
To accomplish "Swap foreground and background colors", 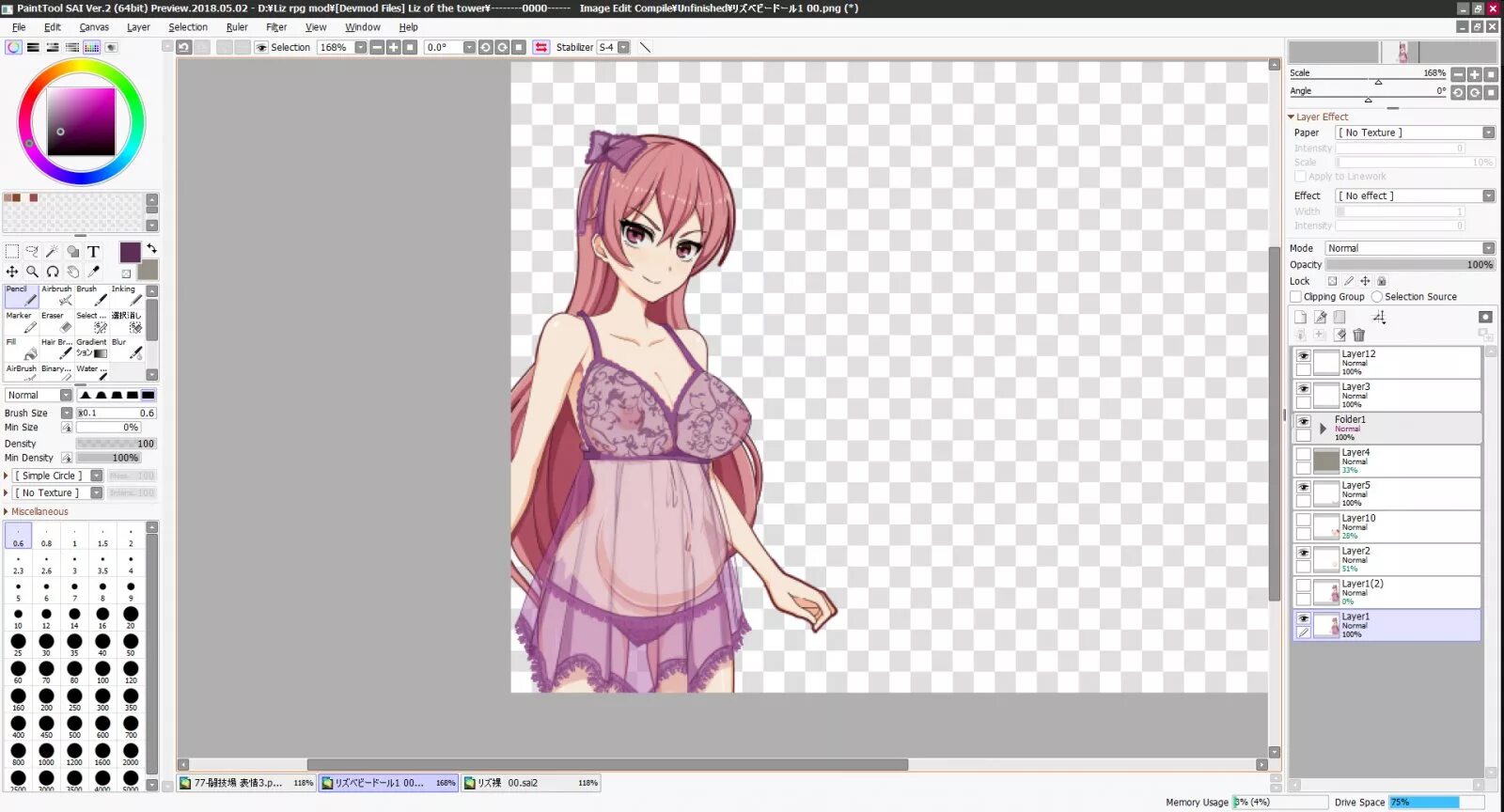I will coord(151,249).
